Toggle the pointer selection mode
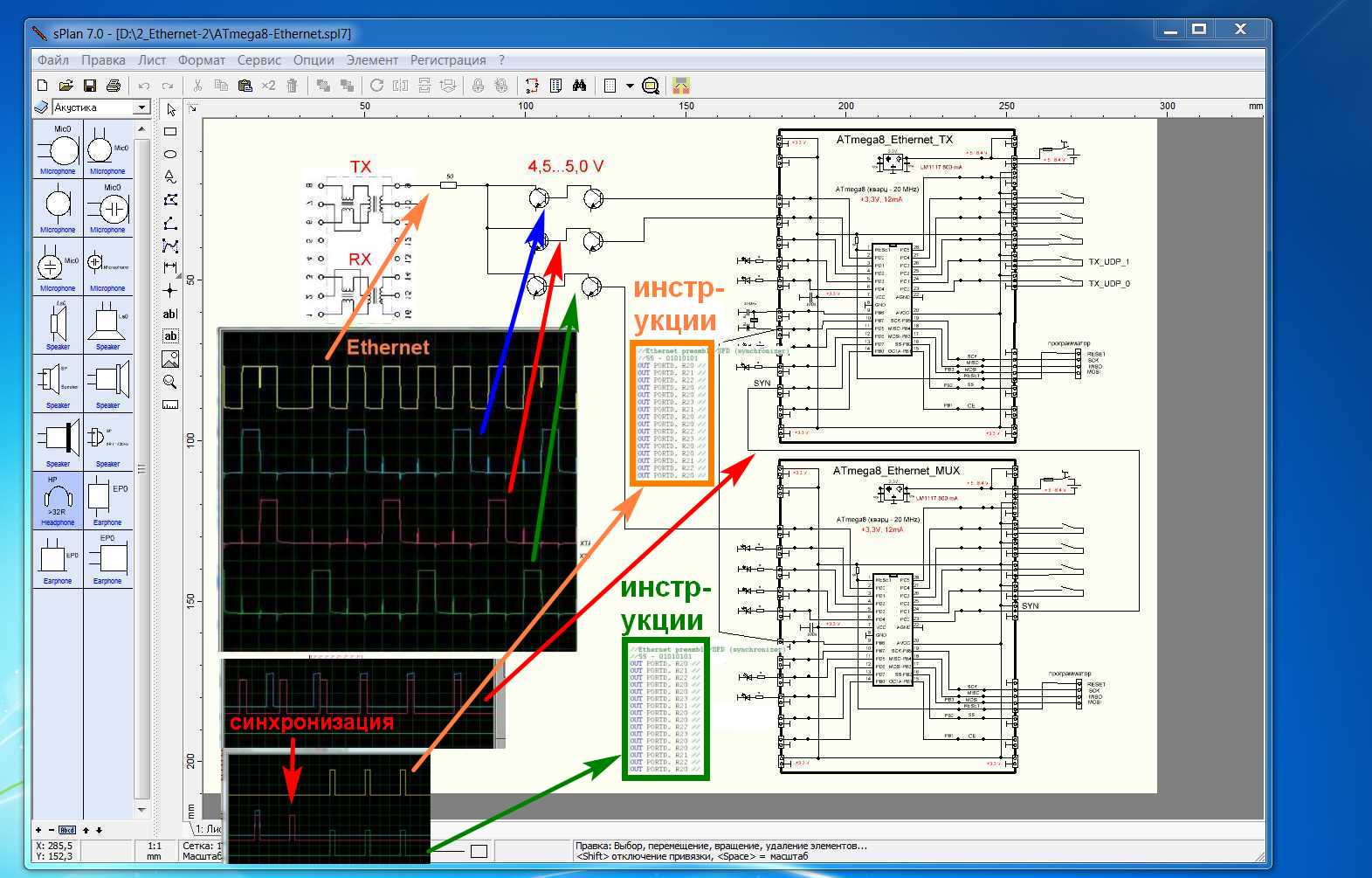The height and width of the screenshot is (878, 1372). coord(171,110)
